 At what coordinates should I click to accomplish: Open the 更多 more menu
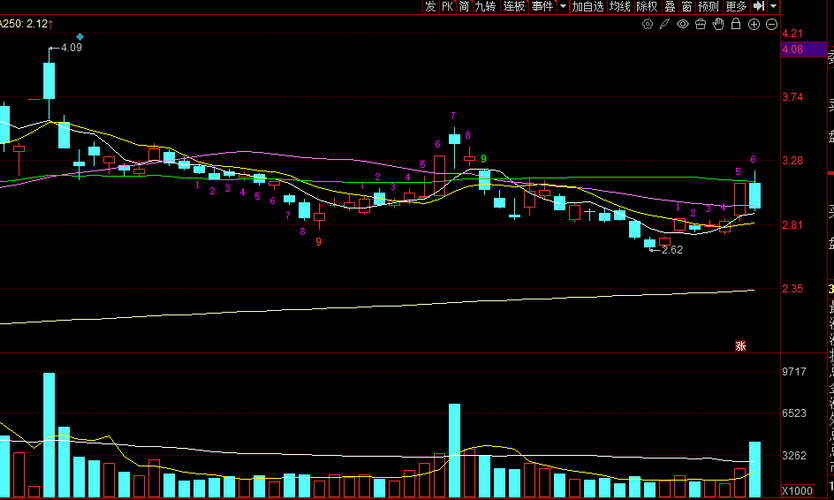(736, 6)
